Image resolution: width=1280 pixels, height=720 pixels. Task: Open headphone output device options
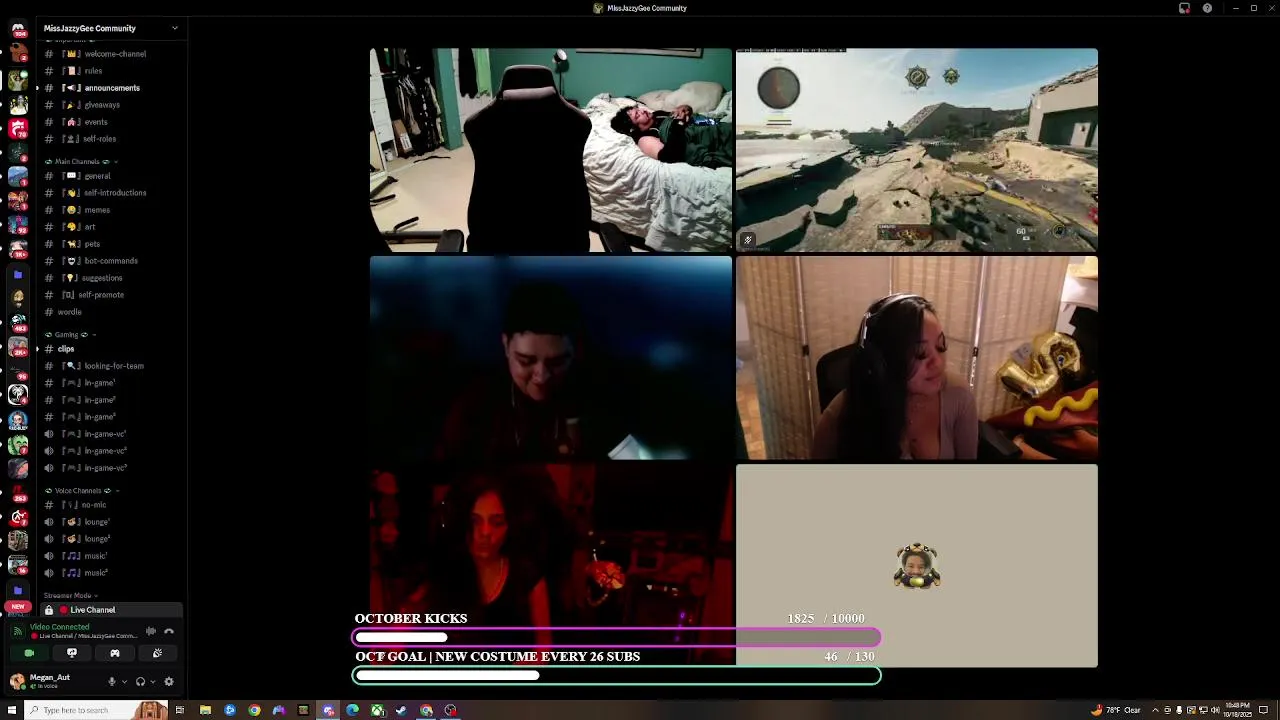[x=152, y=682]
